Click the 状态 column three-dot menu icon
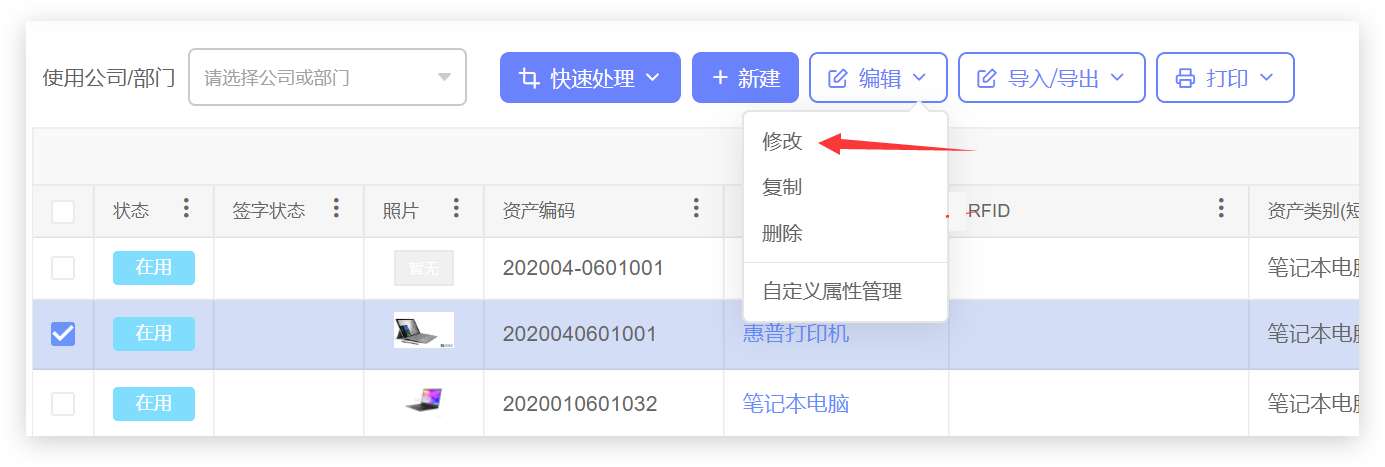This screenshot has height=467, width=1385. (186, 208)
